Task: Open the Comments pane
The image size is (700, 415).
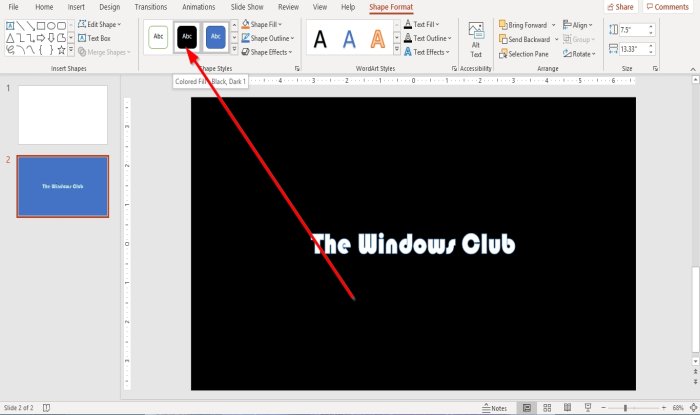Action: pyautogui.click(x=668, y=7)
